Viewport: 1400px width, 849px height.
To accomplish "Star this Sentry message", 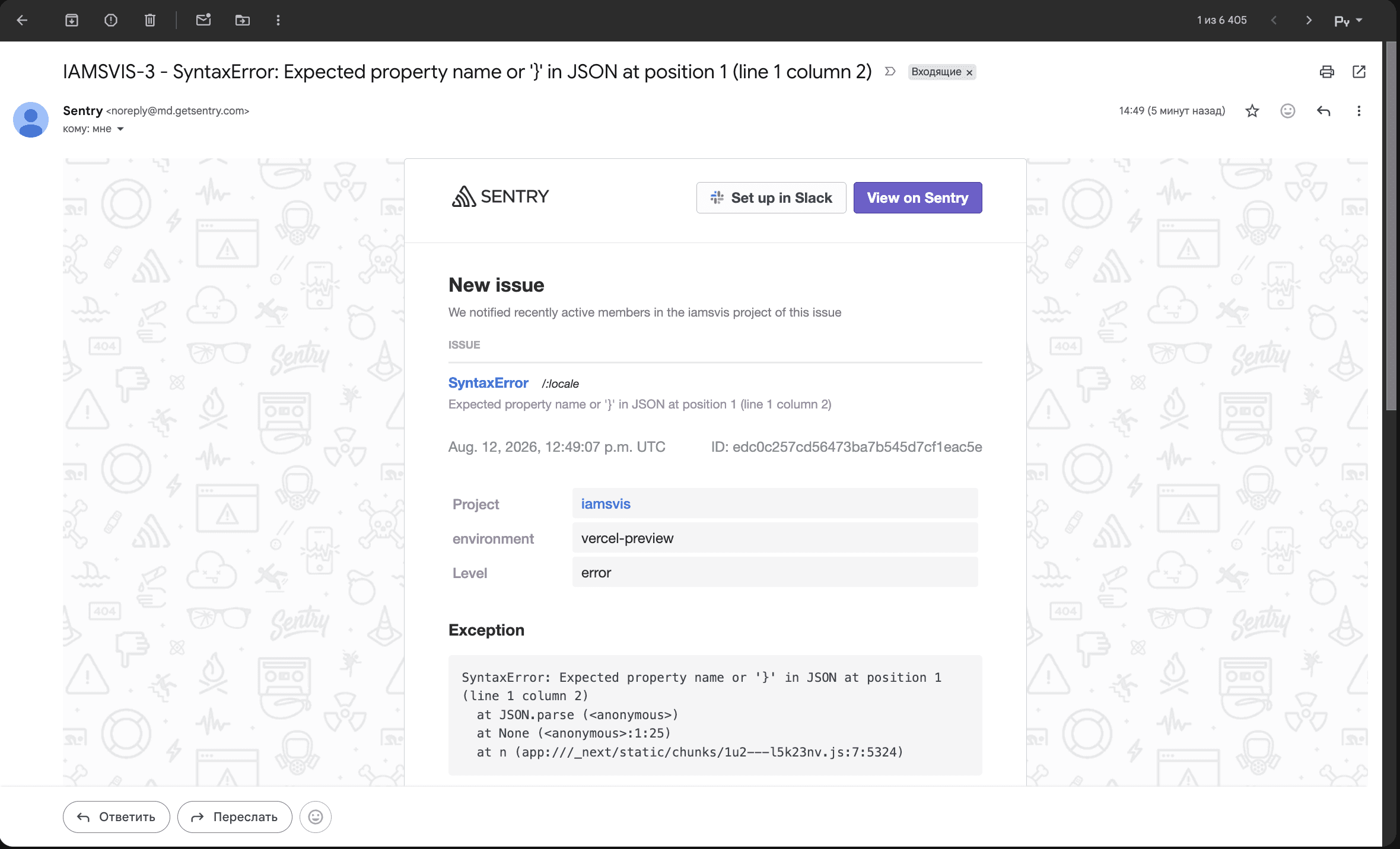I will tap(1252, 111).
